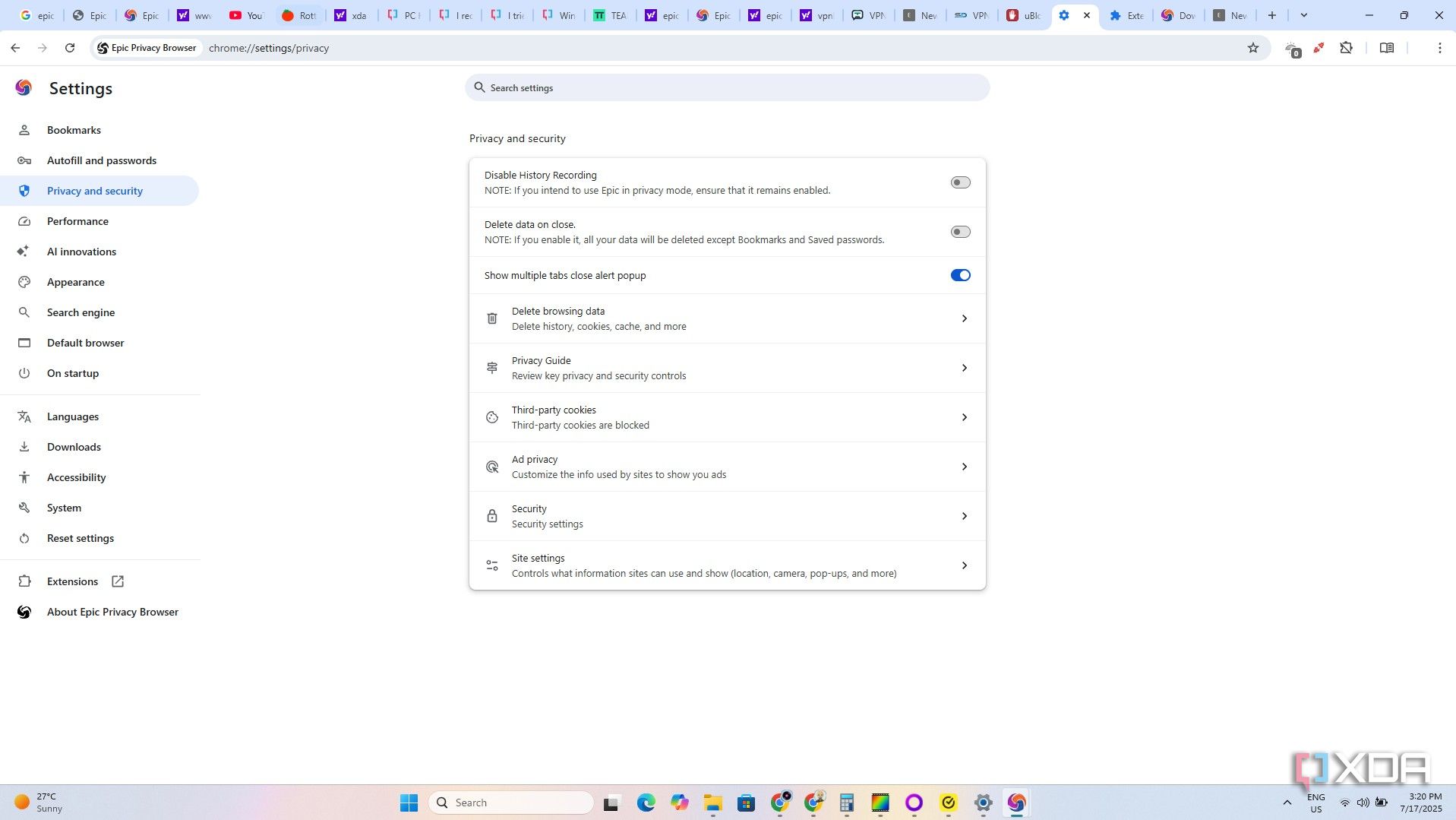Open File Explorer from the taskbar
1456x820 pixels.
[x=712, y=803]
